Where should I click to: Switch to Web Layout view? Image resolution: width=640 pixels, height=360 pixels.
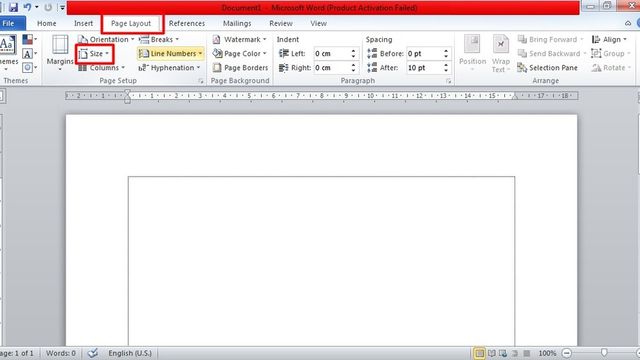coord(503,353)
